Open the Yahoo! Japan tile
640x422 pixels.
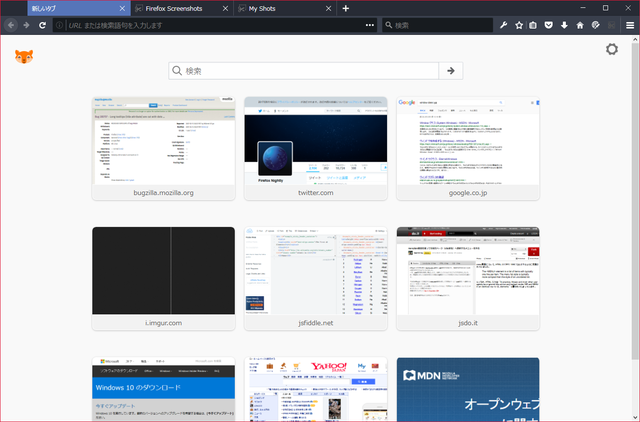316,389
